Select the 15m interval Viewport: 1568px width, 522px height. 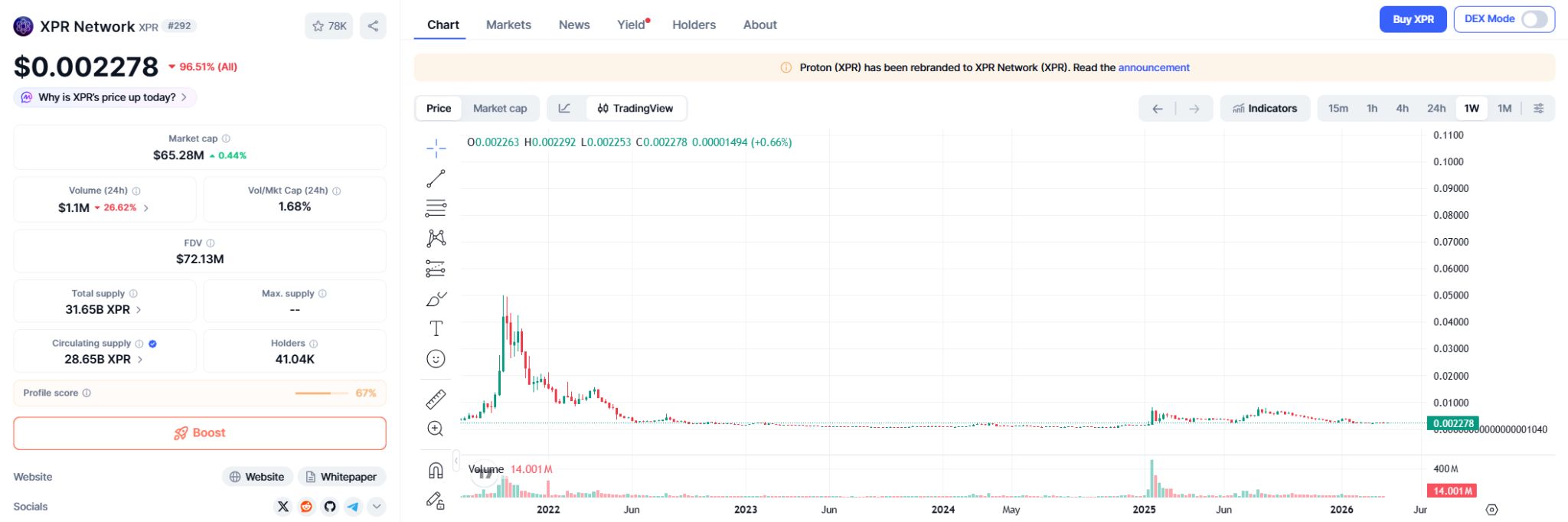[x=1338, y=108]
